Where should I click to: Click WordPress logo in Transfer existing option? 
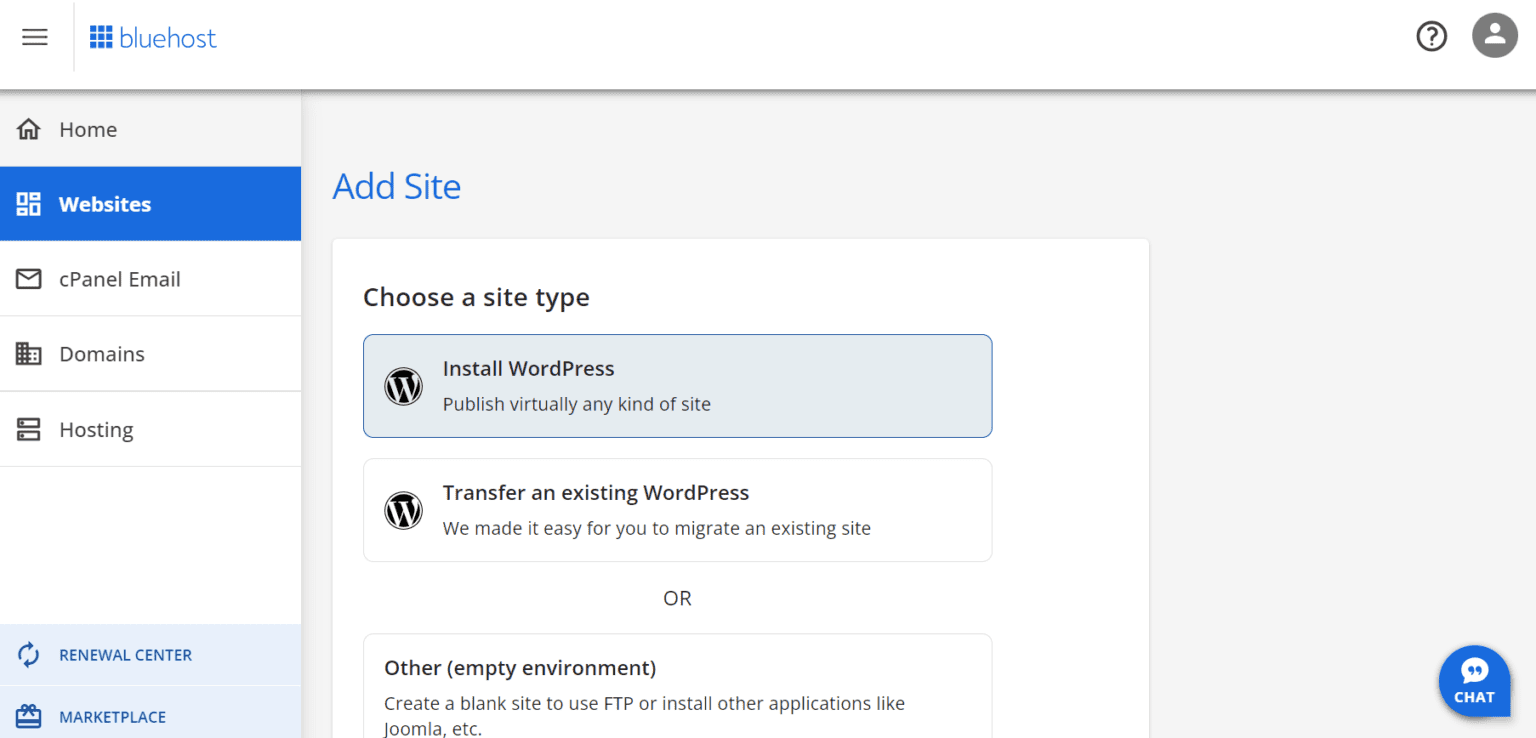tap(404, 510)
